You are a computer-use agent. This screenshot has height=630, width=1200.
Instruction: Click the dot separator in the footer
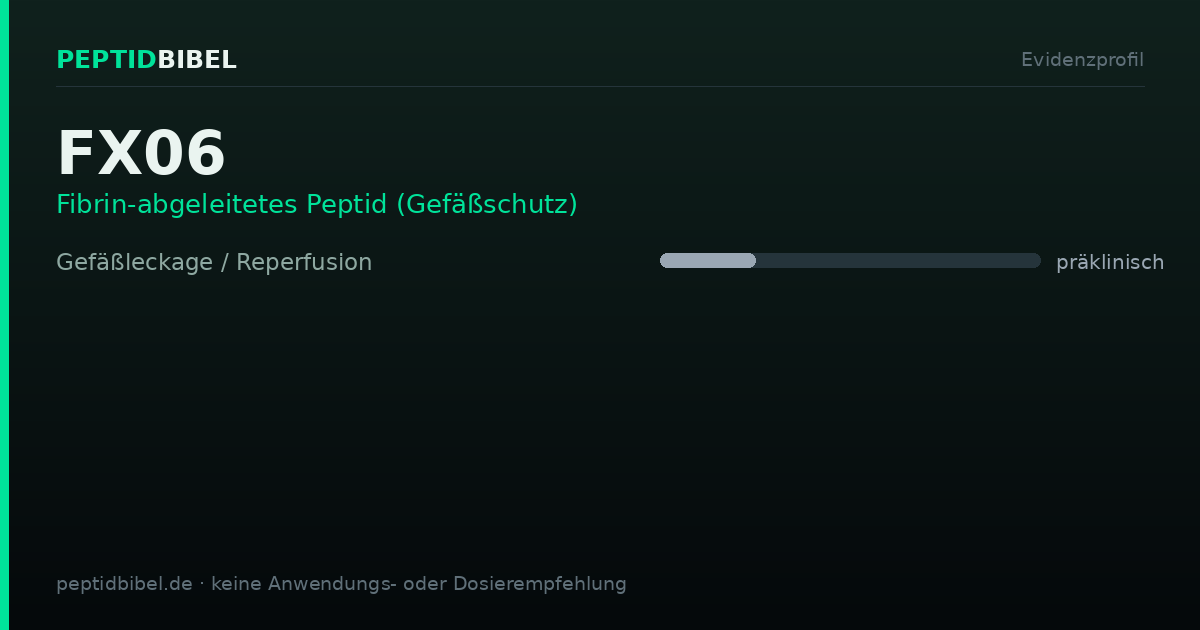(202, 584)
